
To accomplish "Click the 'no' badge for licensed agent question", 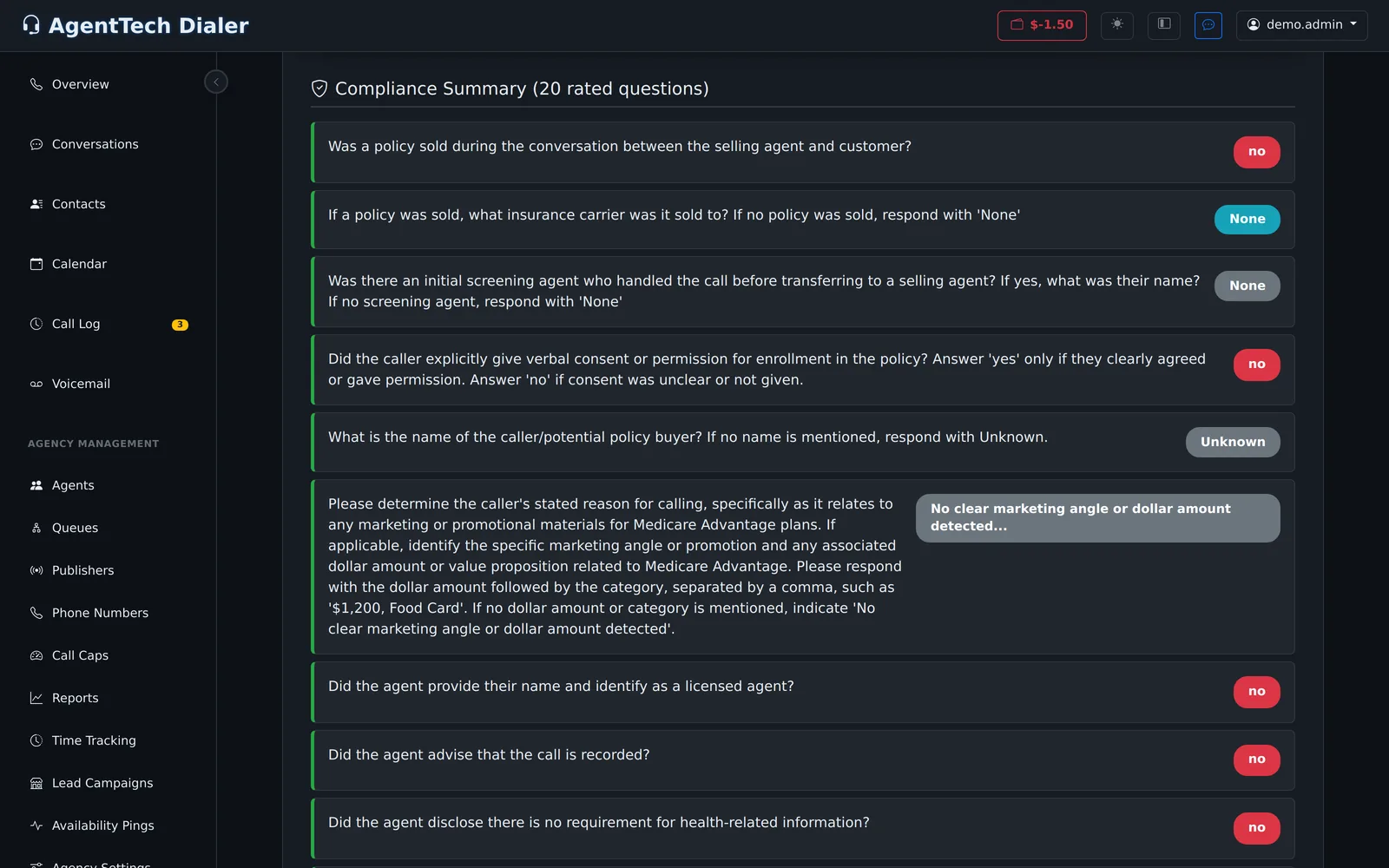I will (1256, 692).
